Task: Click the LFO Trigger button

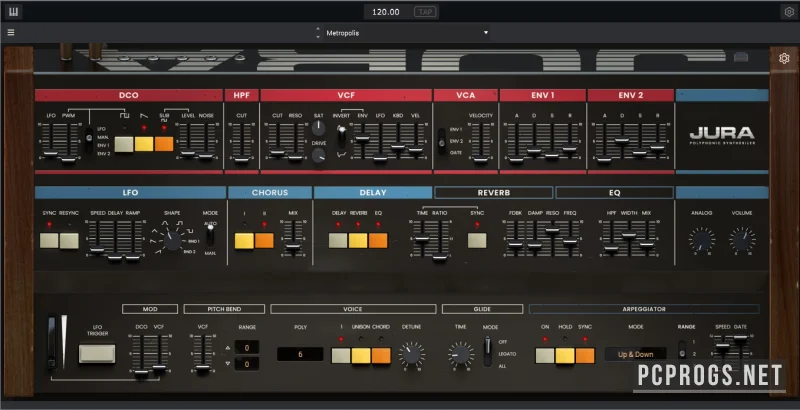Action: [97, 354]
